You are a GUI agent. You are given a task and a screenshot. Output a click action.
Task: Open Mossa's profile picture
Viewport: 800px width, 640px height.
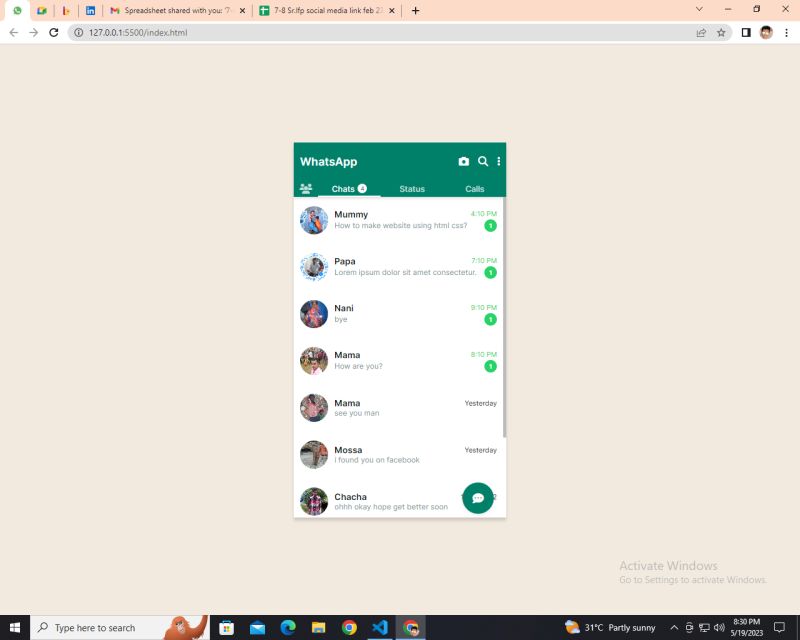coord(314,455)
